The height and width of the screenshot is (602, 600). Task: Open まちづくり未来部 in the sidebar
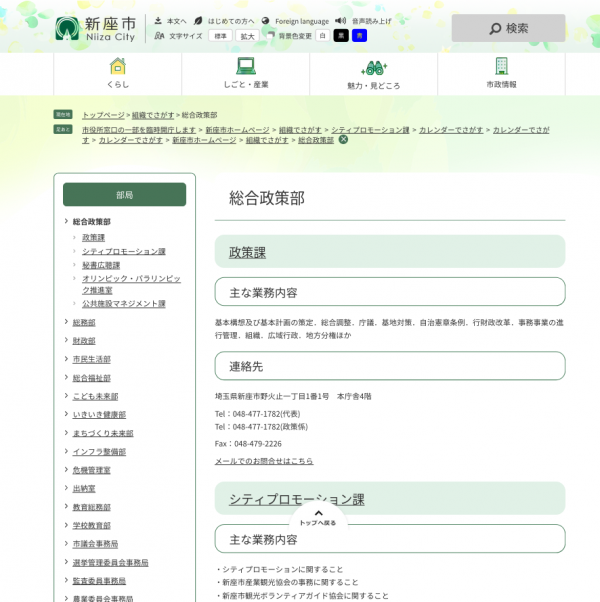click(x=103, y=433)
